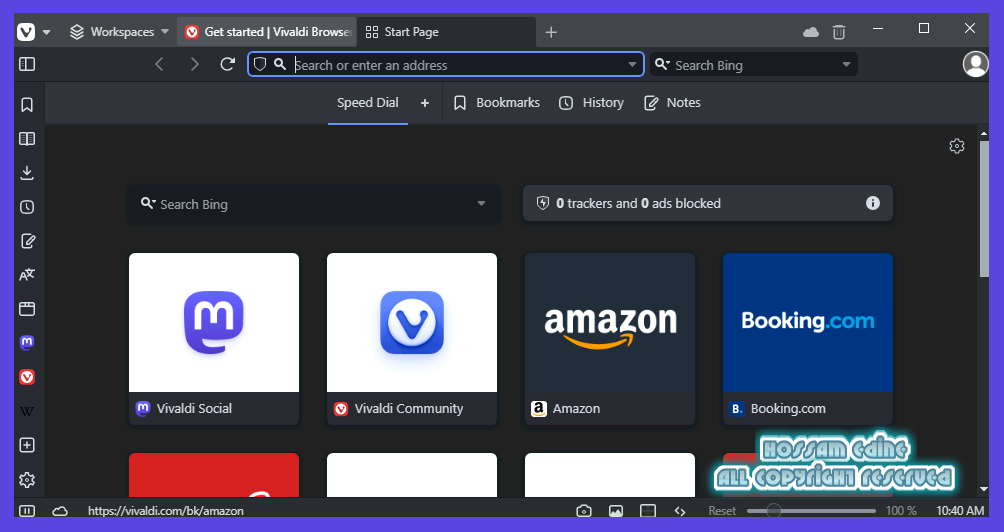
Task: Switch search engine in toolbar search field
Action: tap(662, 65)
